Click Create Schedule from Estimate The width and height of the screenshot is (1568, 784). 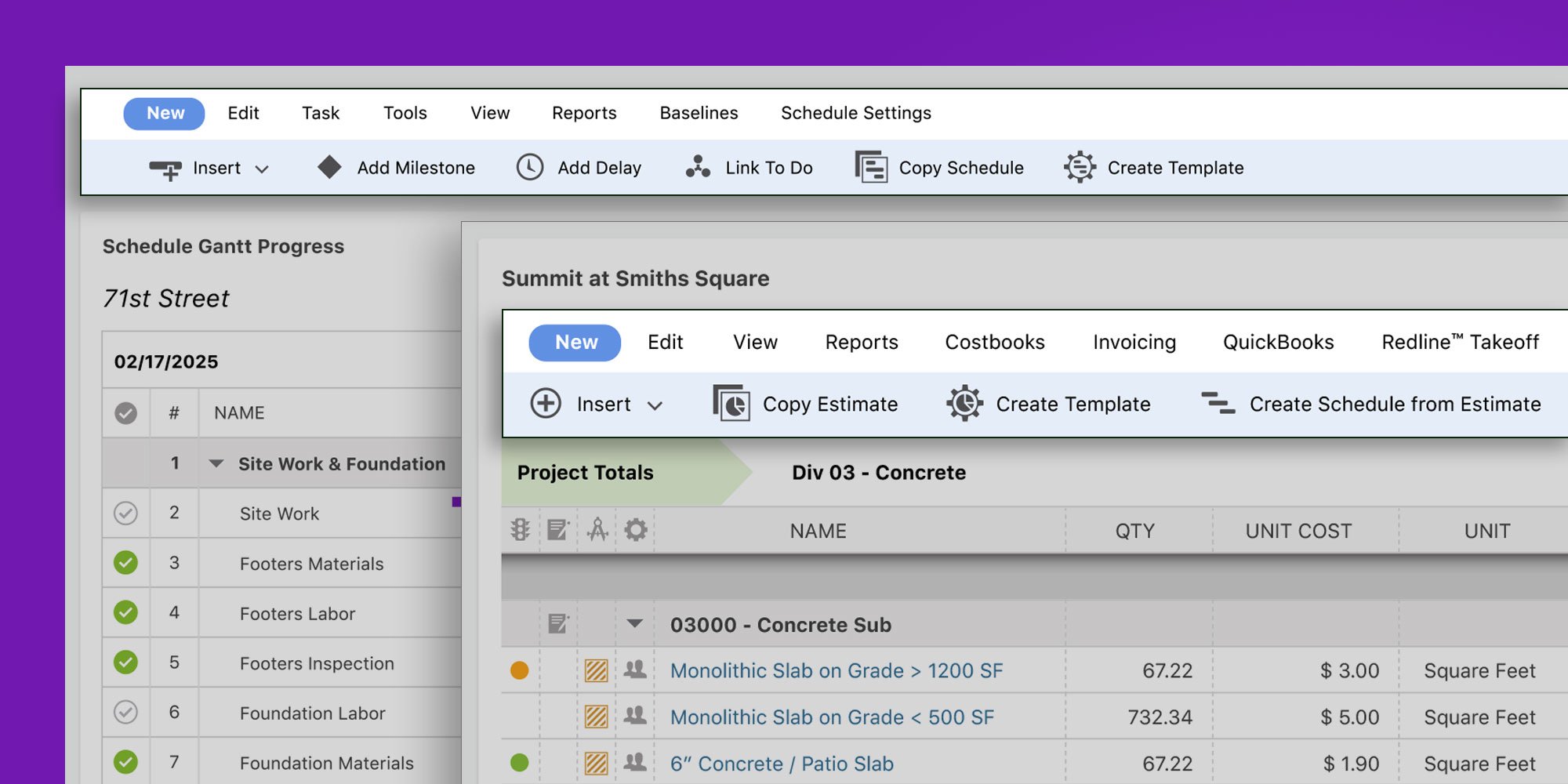[x=1395, y=404]
